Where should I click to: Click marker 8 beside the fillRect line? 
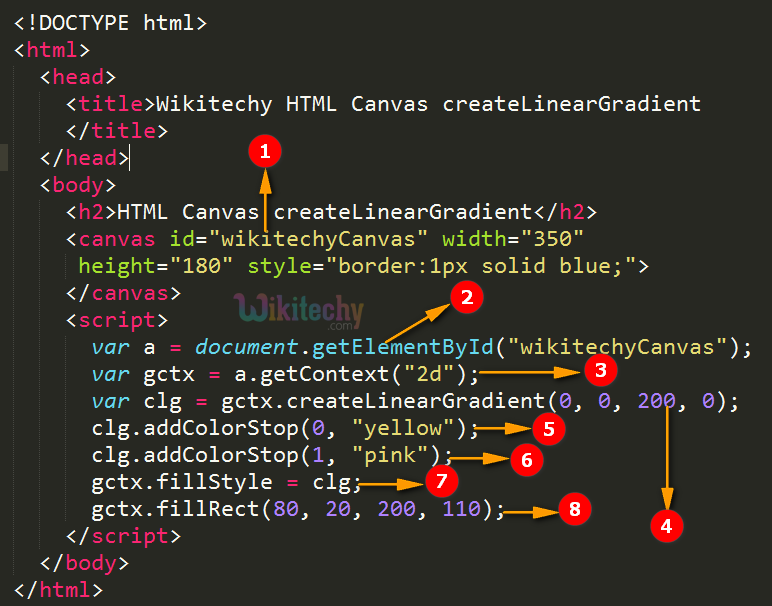573,510
